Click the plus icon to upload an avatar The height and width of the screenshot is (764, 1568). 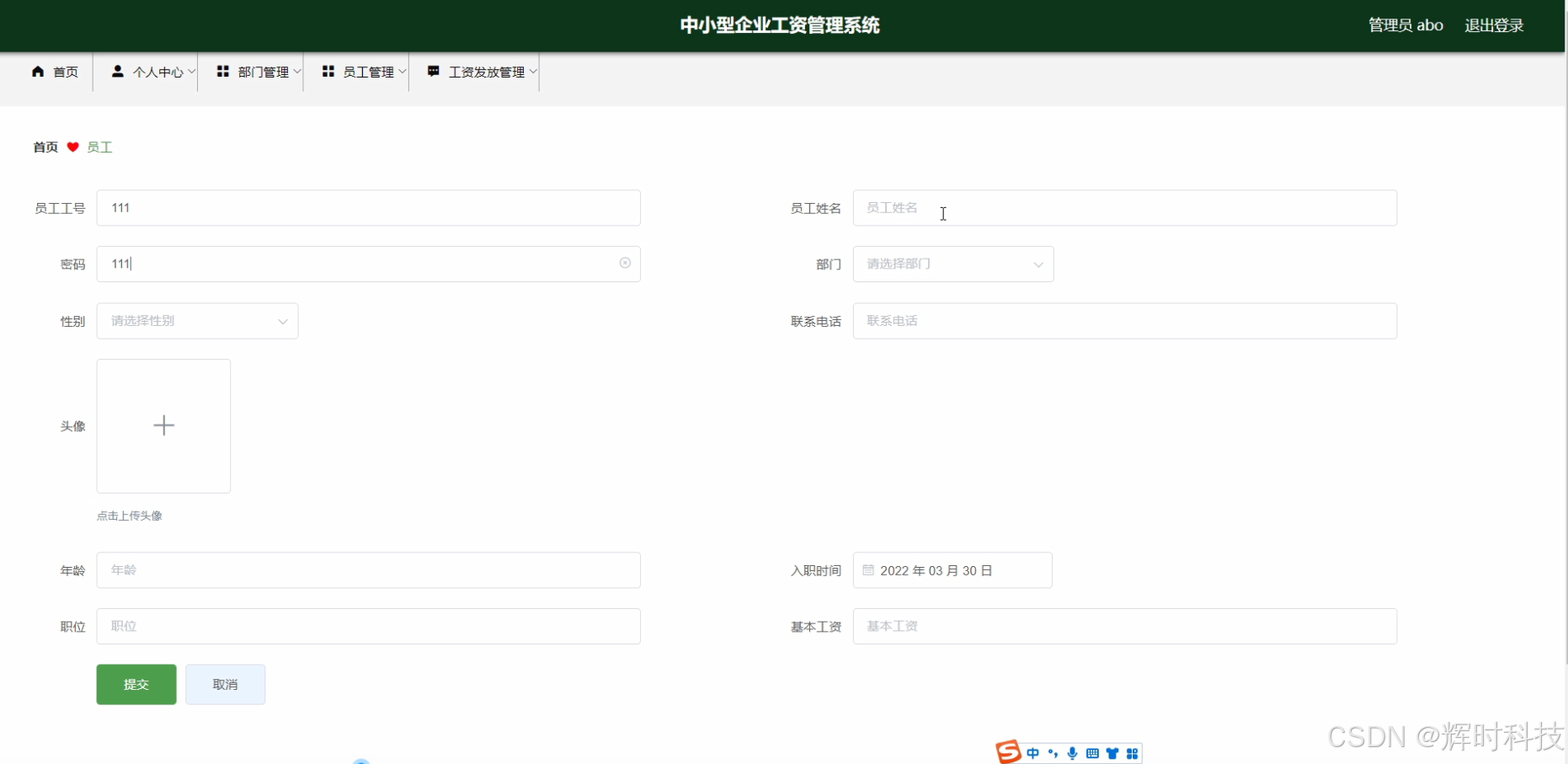tap(163, 425)
